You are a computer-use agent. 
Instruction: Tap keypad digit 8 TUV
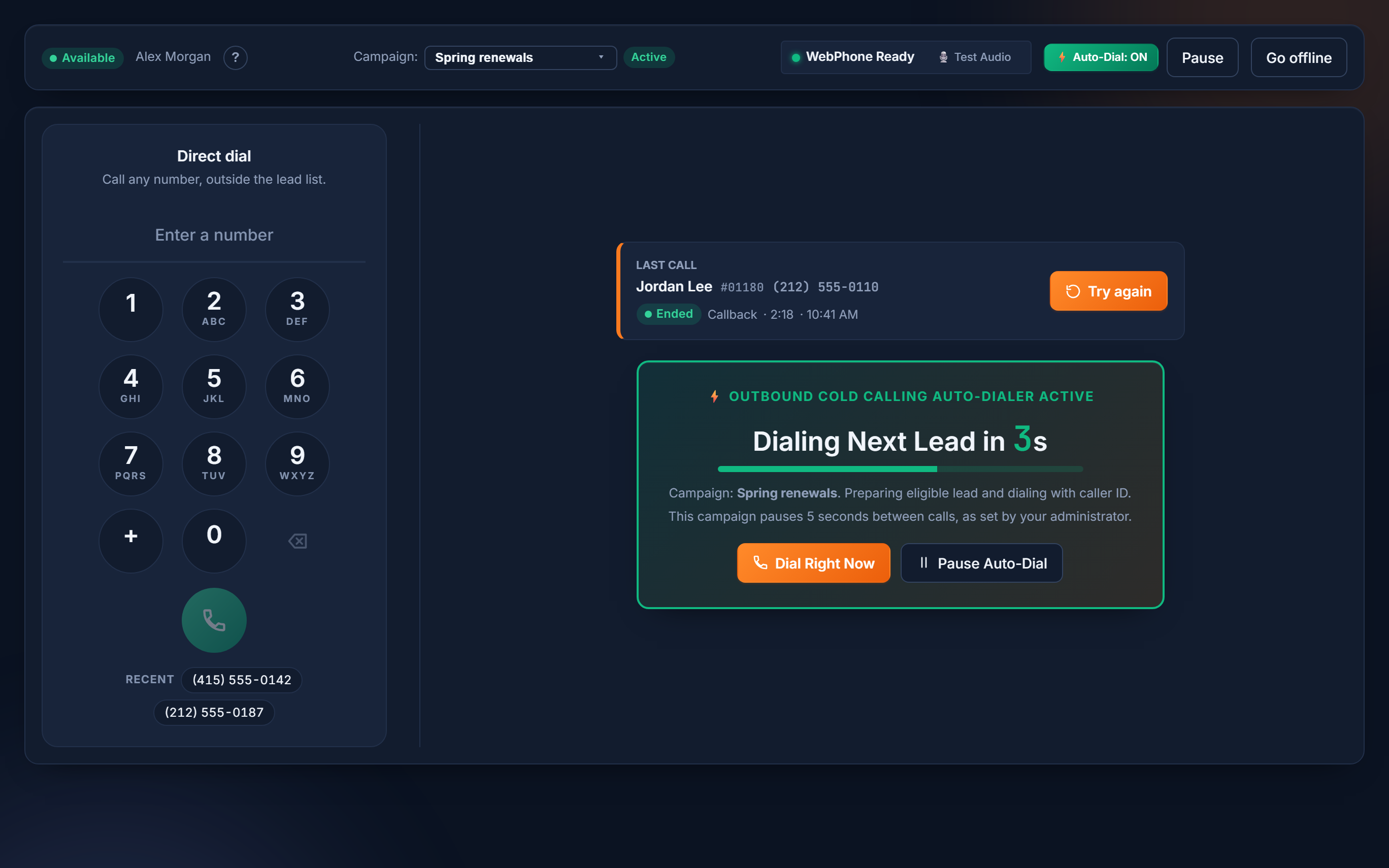214,464
